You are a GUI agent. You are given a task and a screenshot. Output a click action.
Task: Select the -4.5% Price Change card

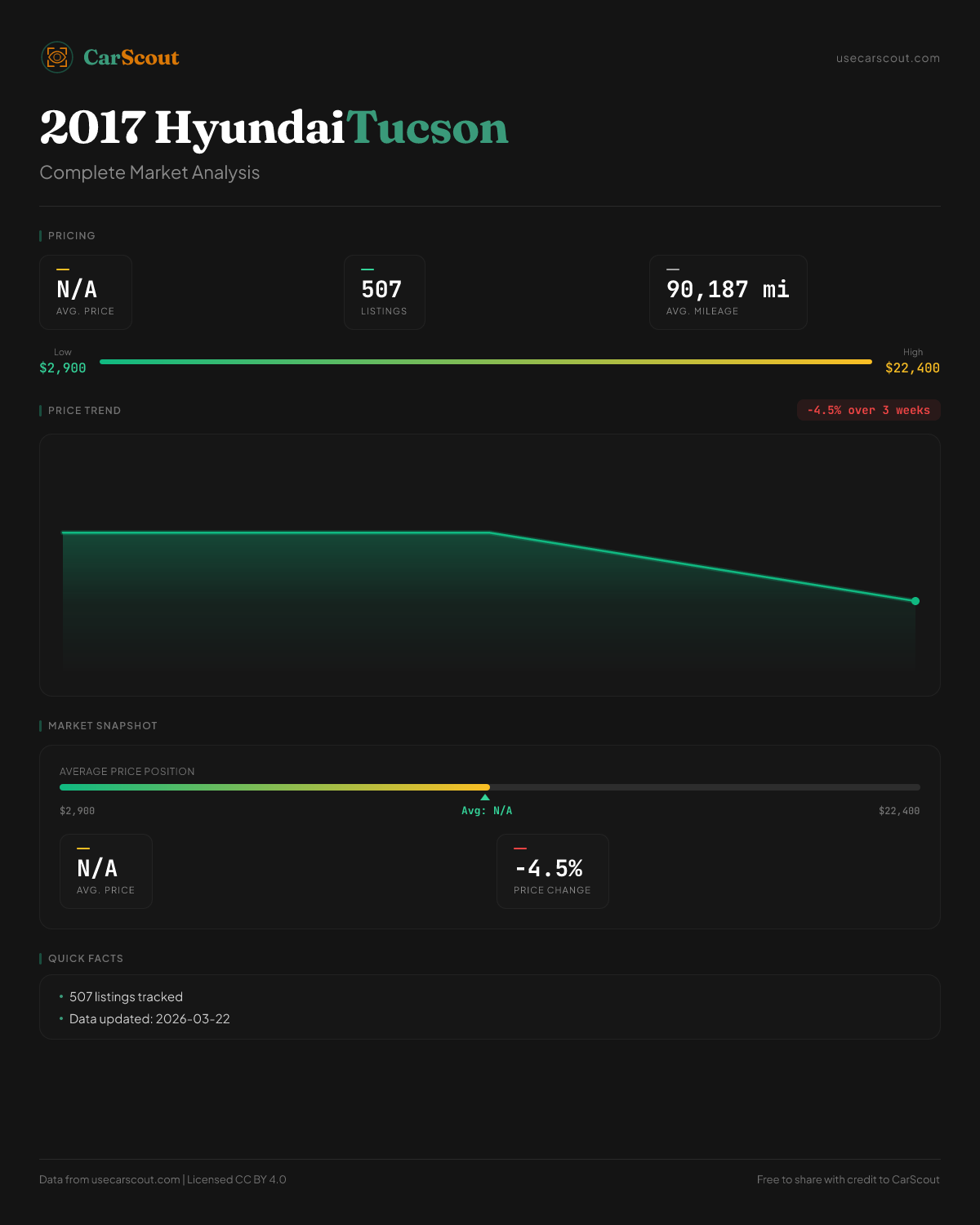pyautogui.click(x=553, y=871)
